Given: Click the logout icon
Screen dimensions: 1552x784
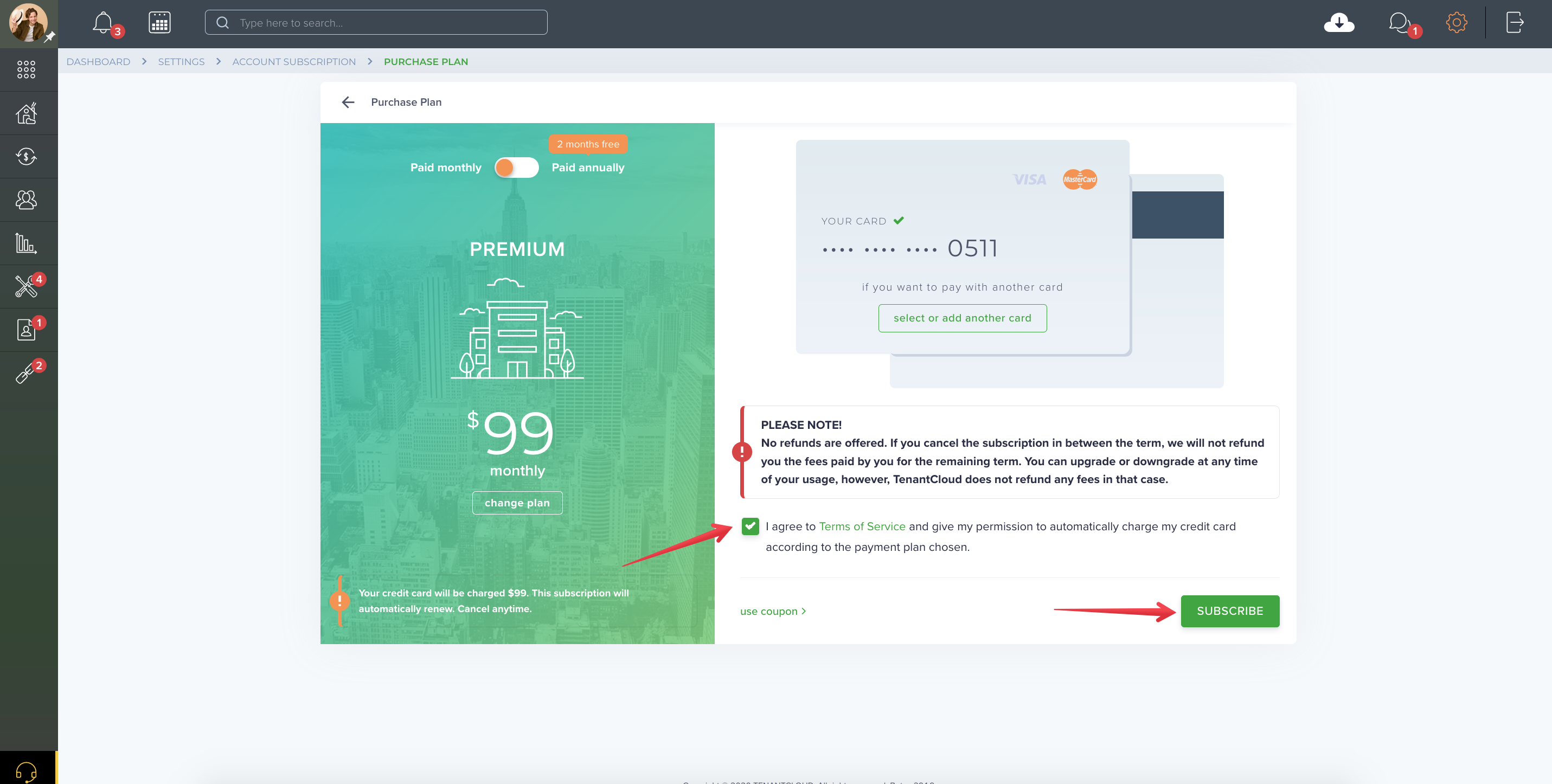Looking at the screenshot, I should [x=1515, y=23].
